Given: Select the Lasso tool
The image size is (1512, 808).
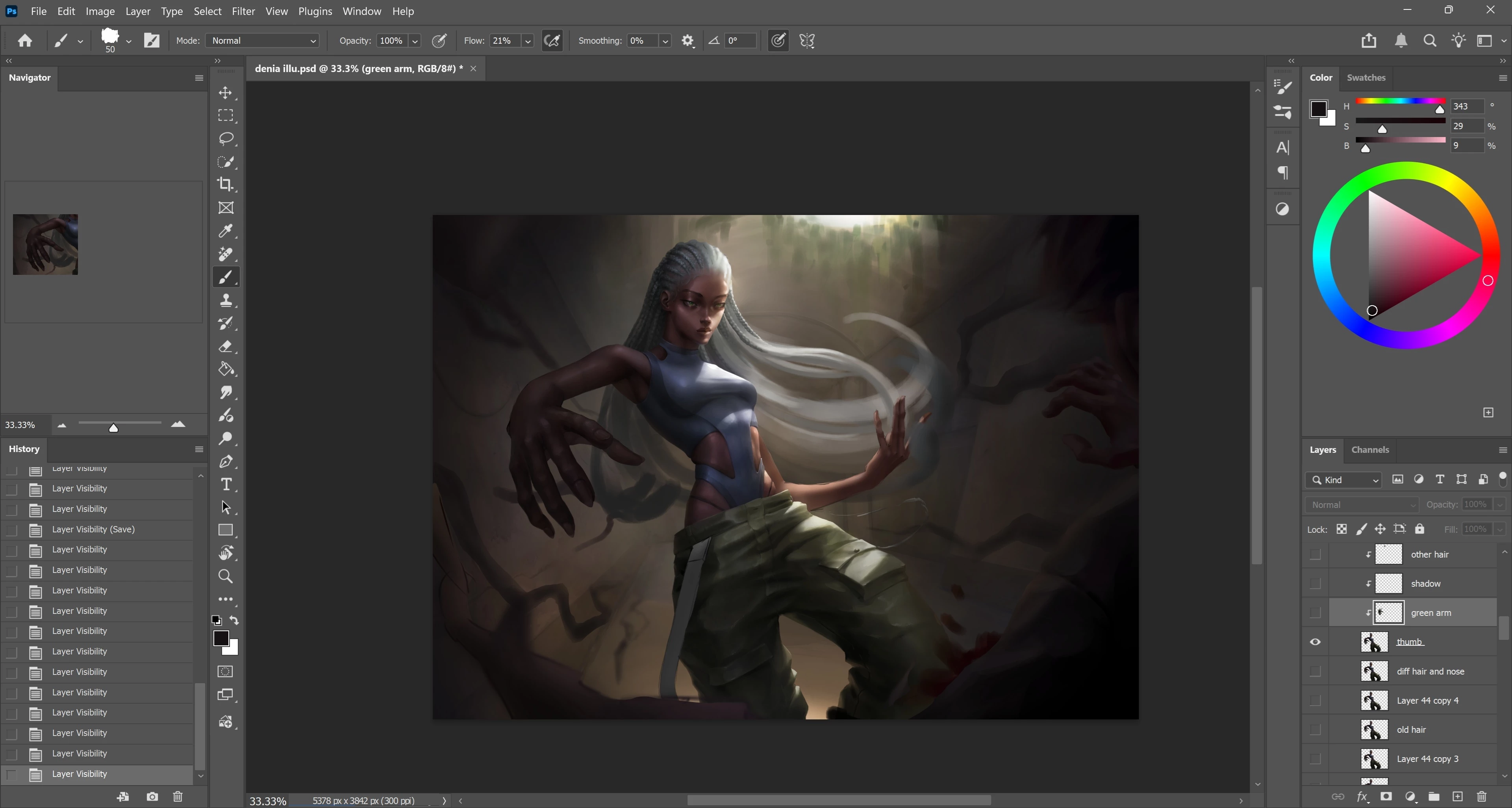Looking at the screenshot, I should [x=225, y=139].
